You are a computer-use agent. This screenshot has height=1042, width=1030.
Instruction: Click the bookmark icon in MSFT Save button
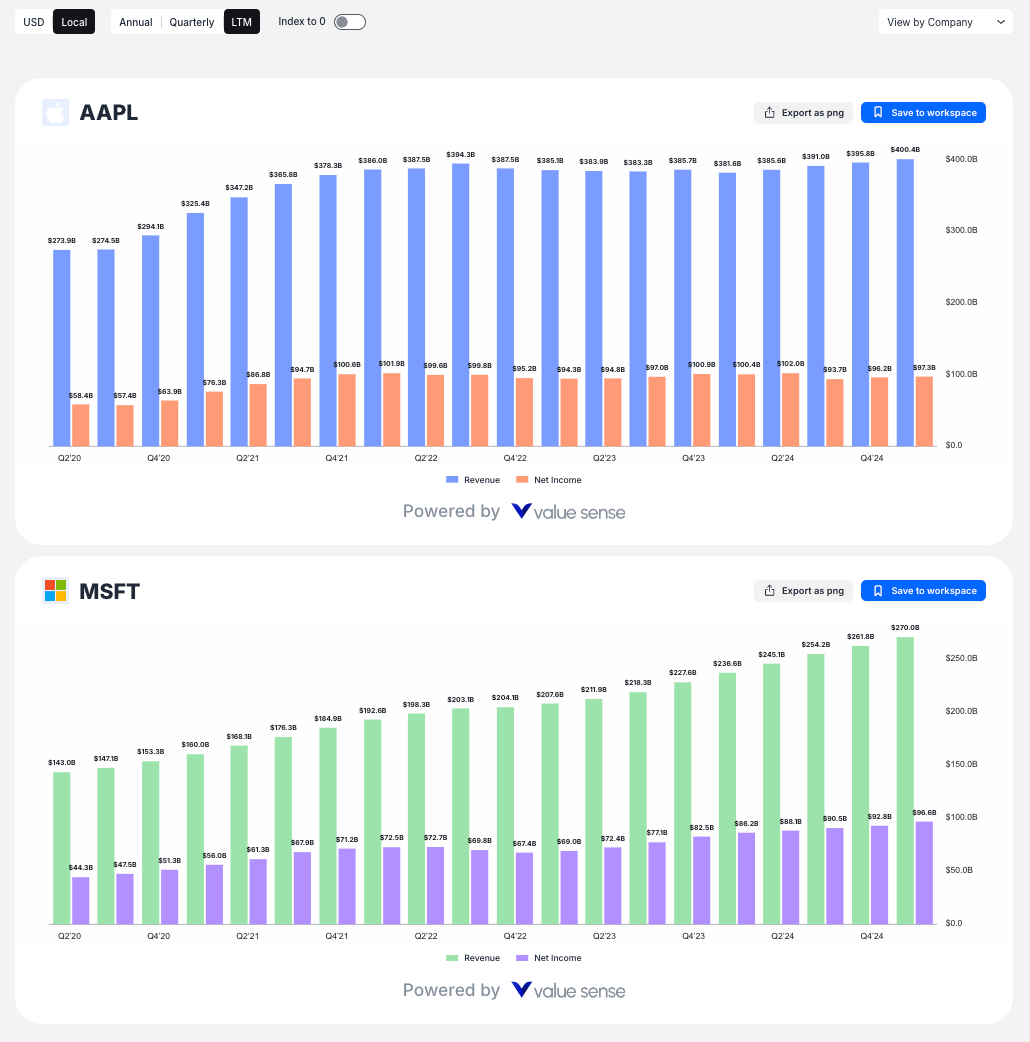point(878,590)
